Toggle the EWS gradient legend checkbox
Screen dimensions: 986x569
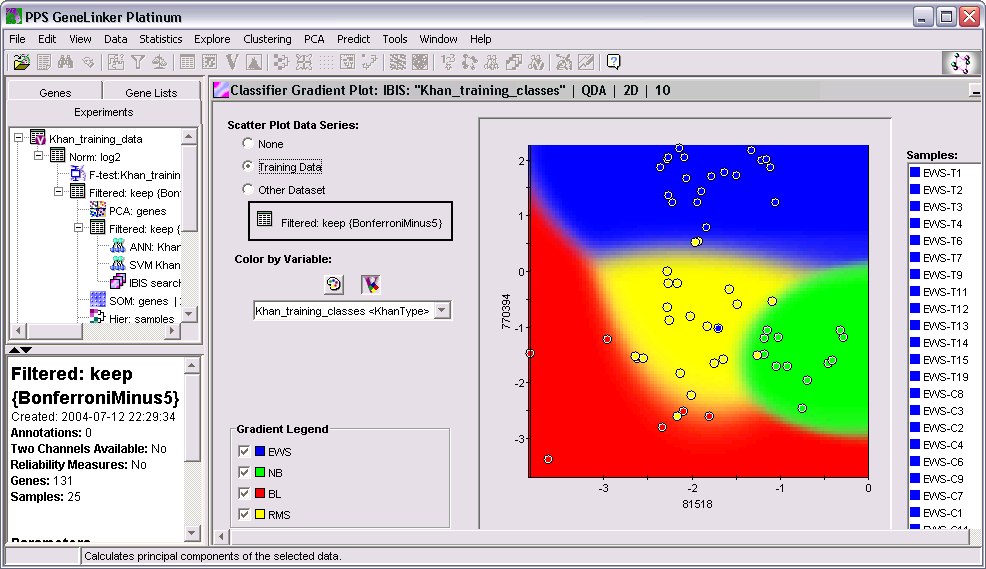coord(244,451)
